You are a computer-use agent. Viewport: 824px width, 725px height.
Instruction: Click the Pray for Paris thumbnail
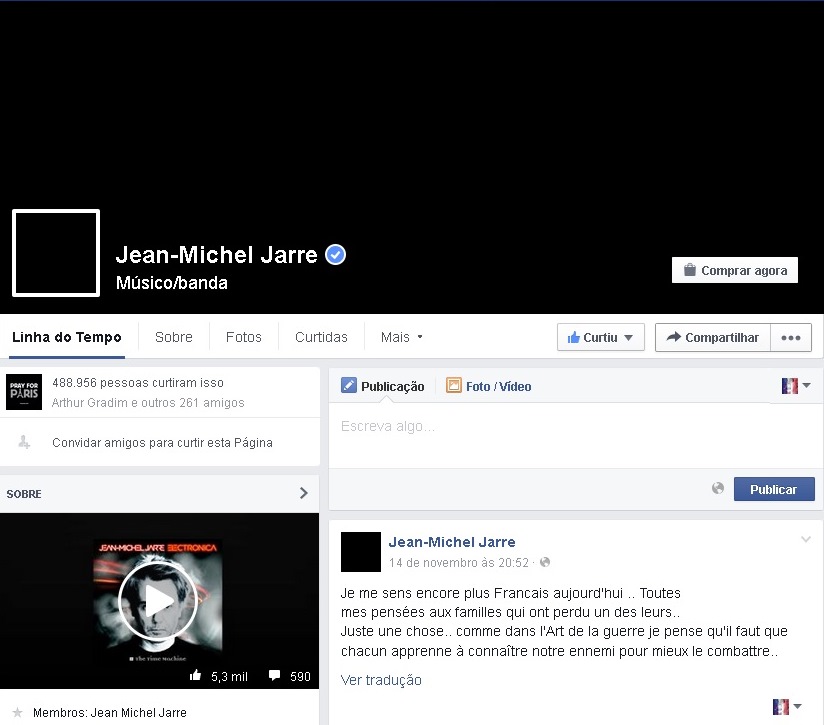(x=24, y=392)
